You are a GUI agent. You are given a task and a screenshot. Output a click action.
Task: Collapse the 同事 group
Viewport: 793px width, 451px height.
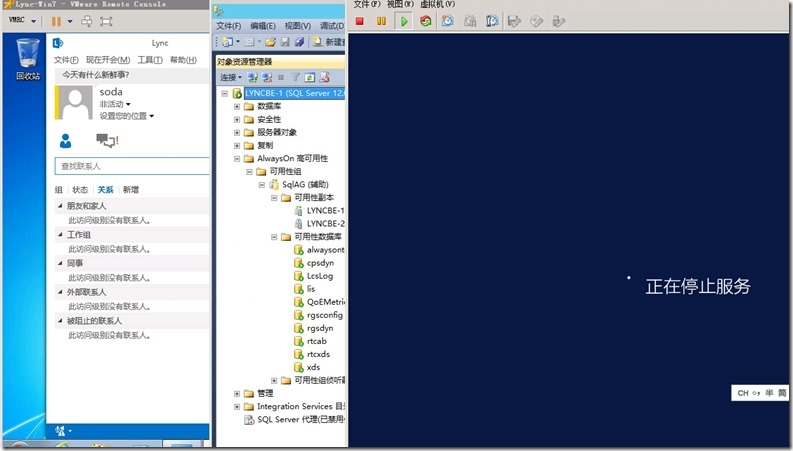[x=60, y=263]
